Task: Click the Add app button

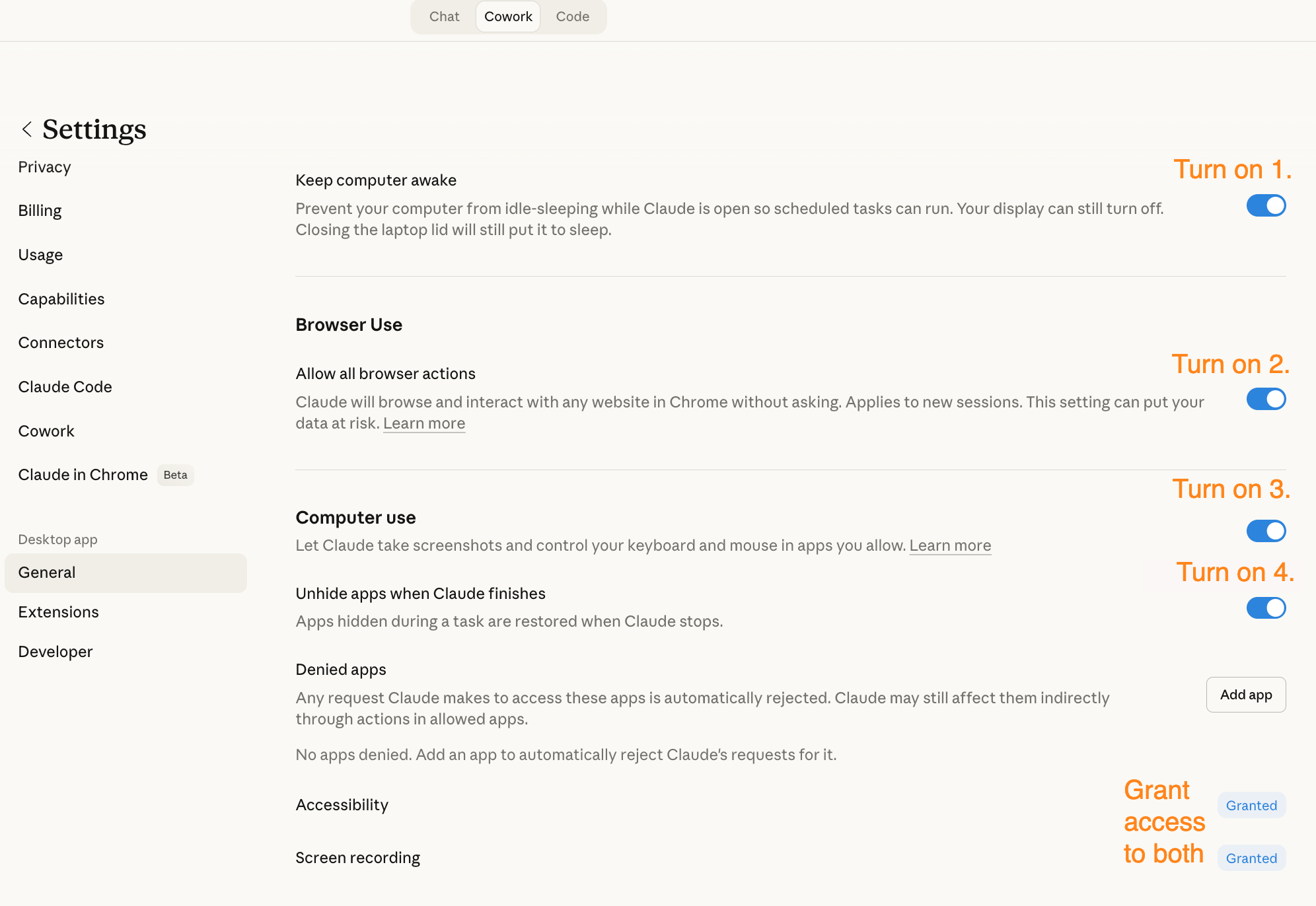Action: [x=1246, y=695]
